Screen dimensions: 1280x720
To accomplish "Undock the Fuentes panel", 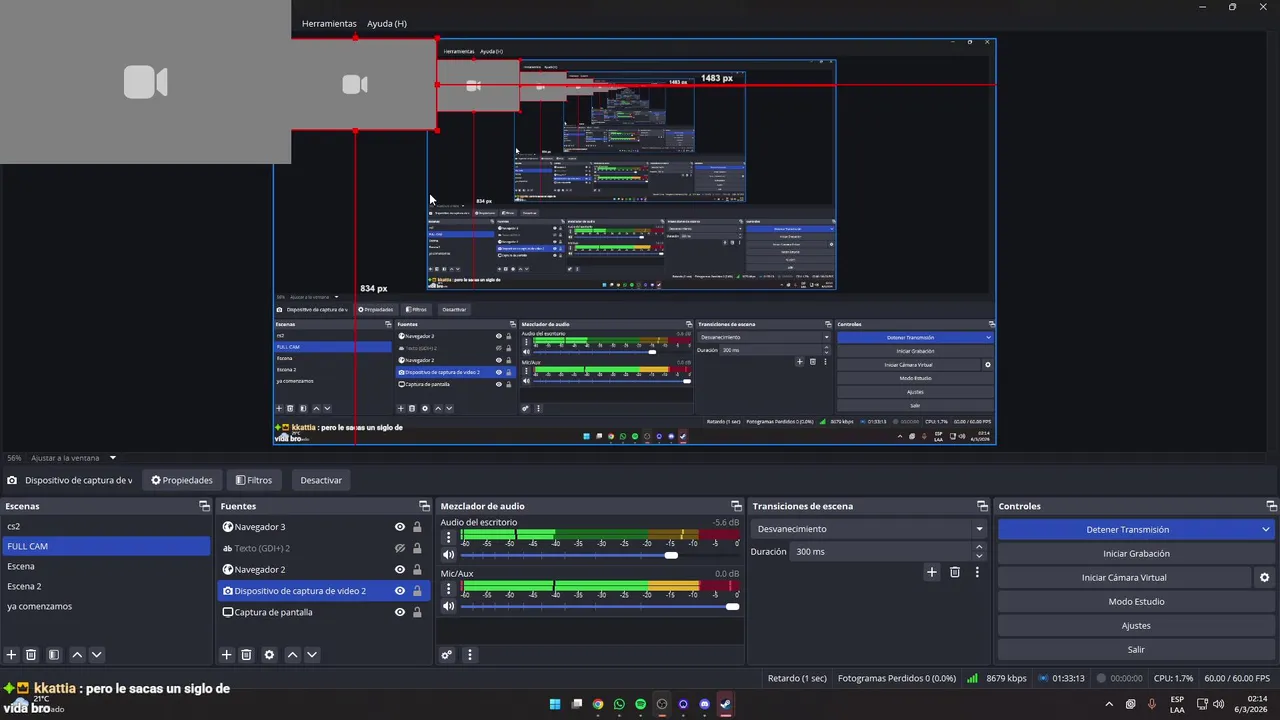I will [x=424, y=506].
